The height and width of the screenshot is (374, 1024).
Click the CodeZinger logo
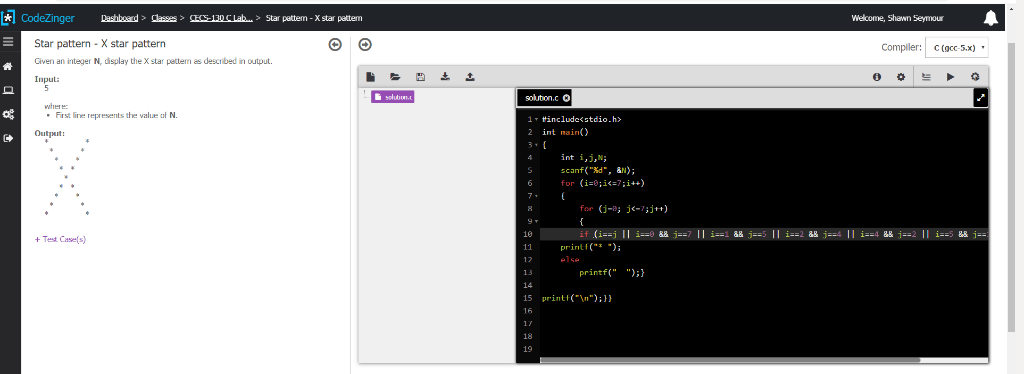[38, 18]
